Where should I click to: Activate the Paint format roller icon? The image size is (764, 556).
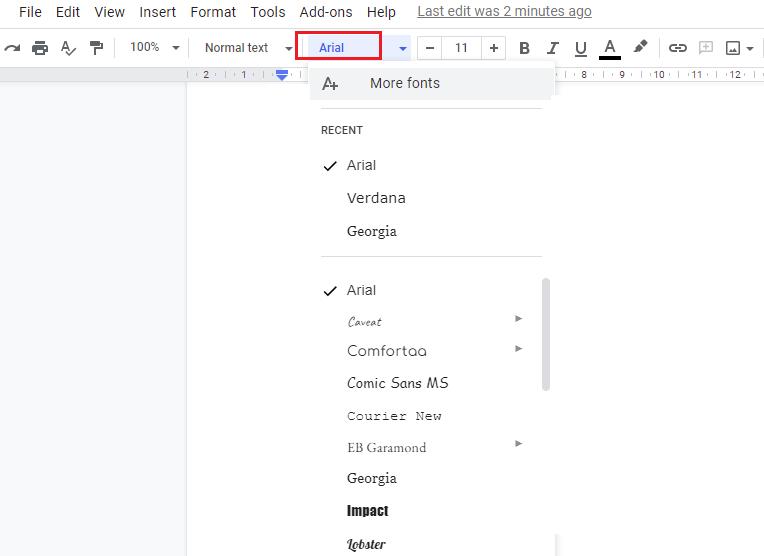coord(96,48)
